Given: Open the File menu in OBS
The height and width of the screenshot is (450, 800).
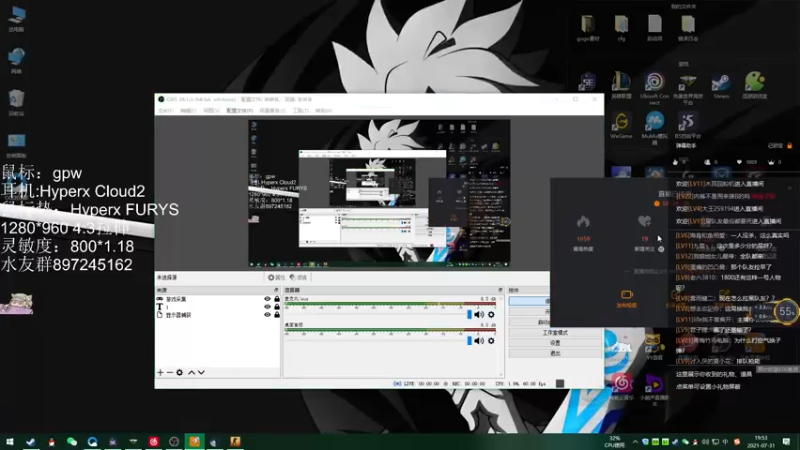Looking at the screenshot, I should tap(165, 111).
